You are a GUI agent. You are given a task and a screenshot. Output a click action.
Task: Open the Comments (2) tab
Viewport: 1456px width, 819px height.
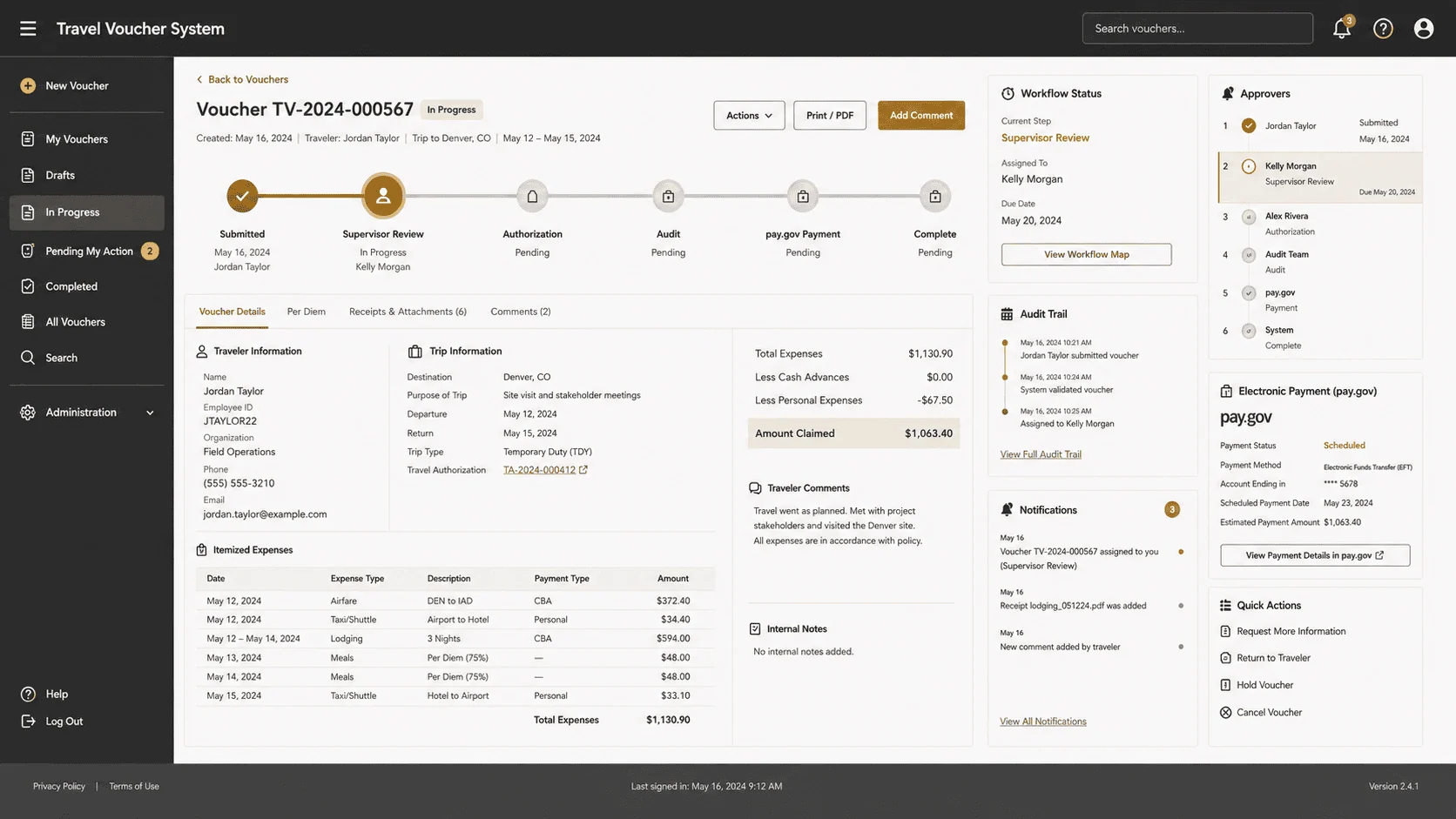point(521,312)
